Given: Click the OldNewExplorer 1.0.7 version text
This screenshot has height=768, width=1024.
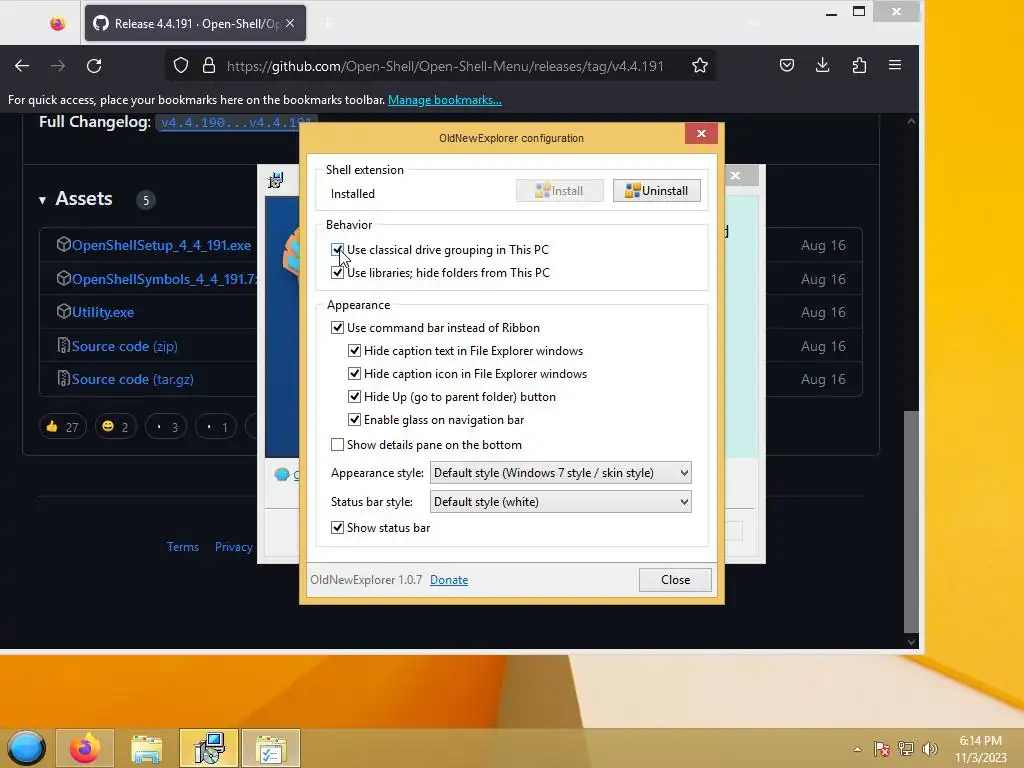Looking at the screenshot, I should [x=366, y=580].
